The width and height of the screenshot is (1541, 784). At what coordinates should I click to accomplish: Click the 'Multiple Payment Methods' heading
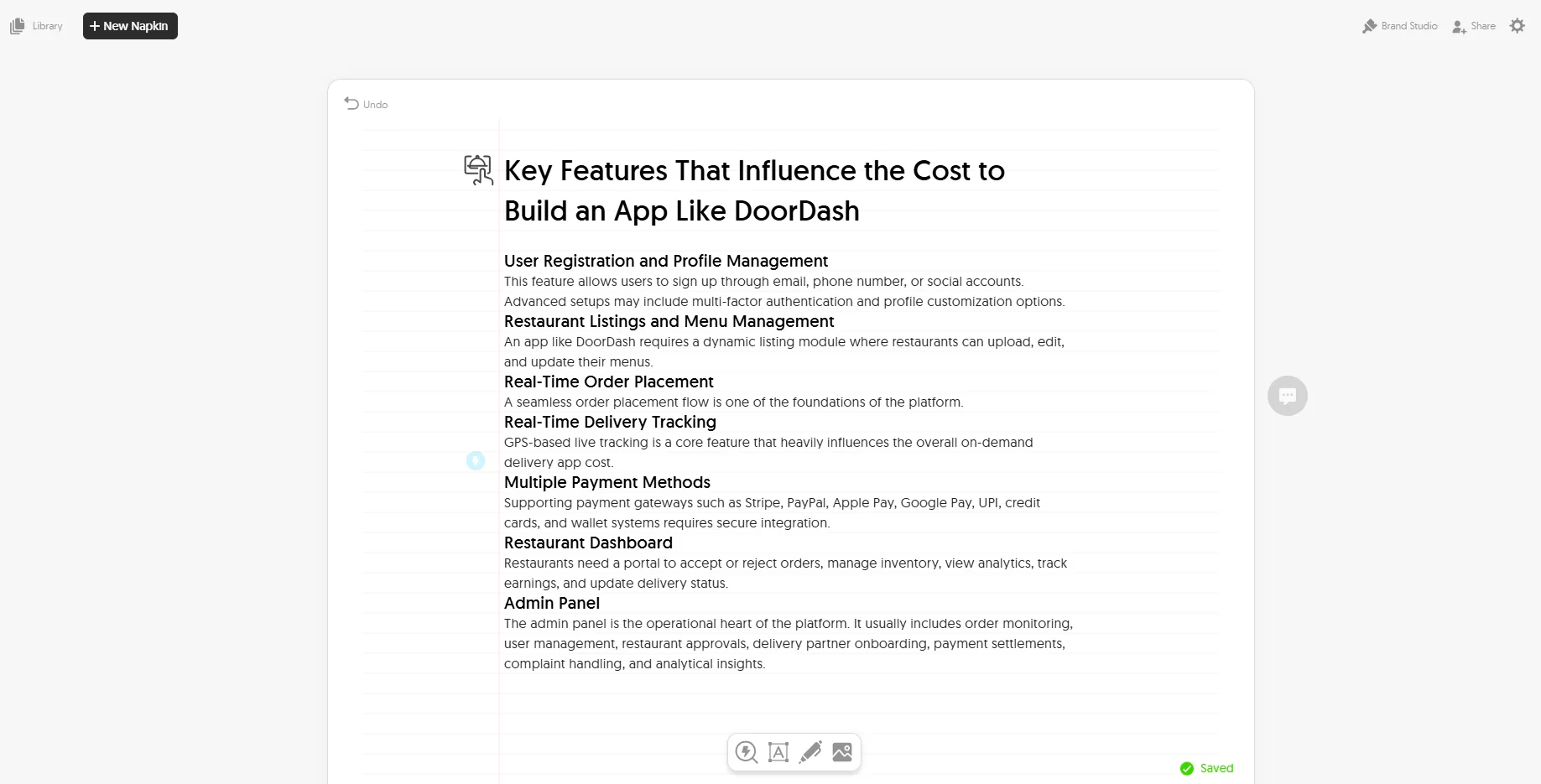click(607, 482)
